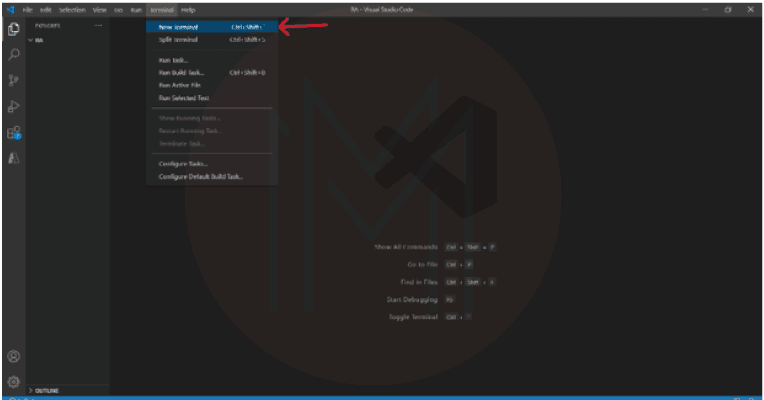Image resolution: width=764 pixels, height=400 pixels.
Task: Select Run Build Task menu item
Action: click(181, 72)
